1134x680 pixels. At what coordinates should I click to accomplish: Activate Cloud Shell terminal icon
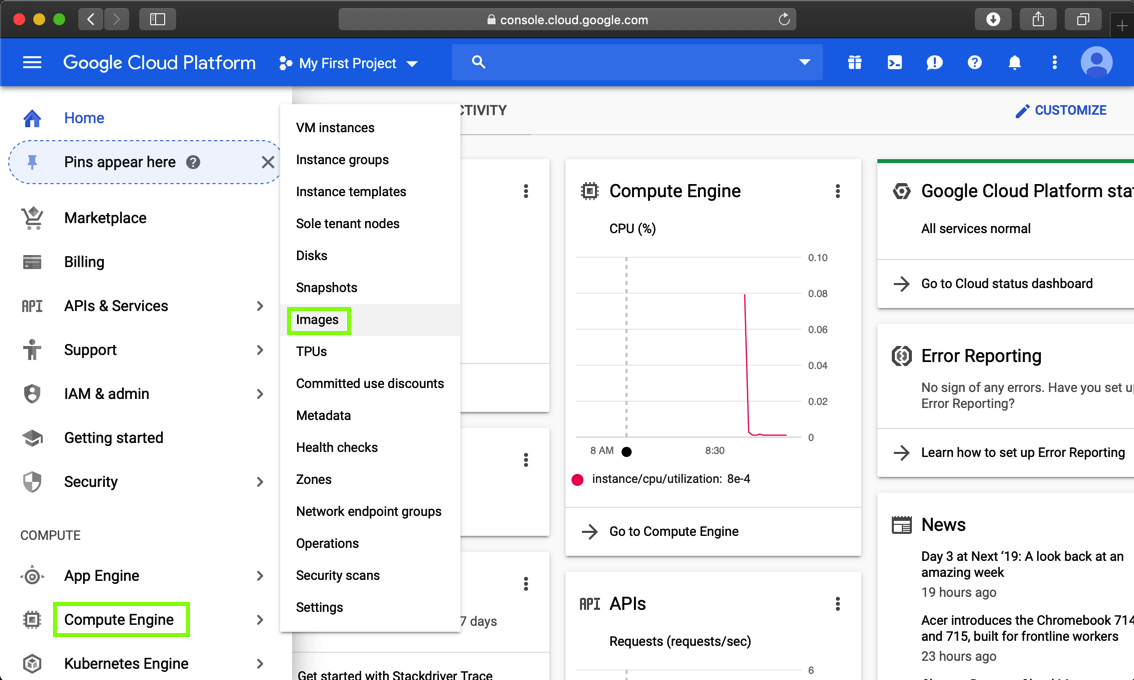894,63
